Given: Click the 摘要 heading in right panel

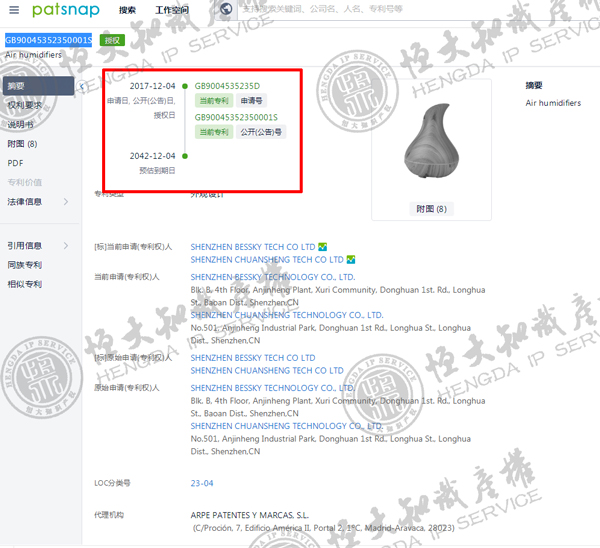Looking at the screenshot, I should [x=534, y=86].
